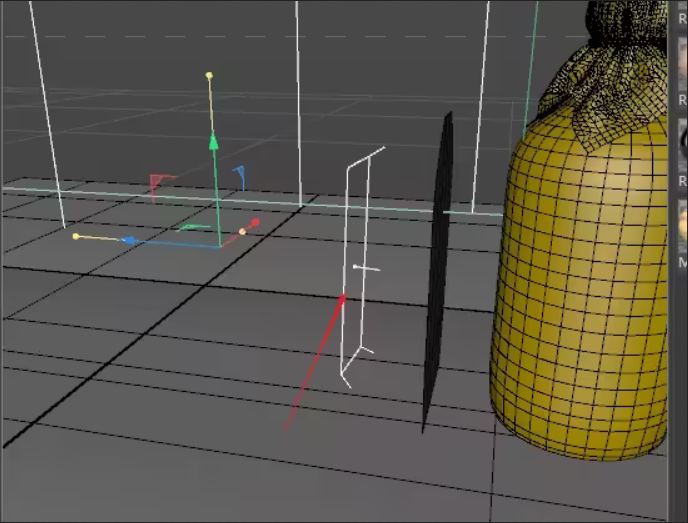Select the yellow bottle body mesh
This screenshot has height=523, width=688.
[x=580, y=300]
